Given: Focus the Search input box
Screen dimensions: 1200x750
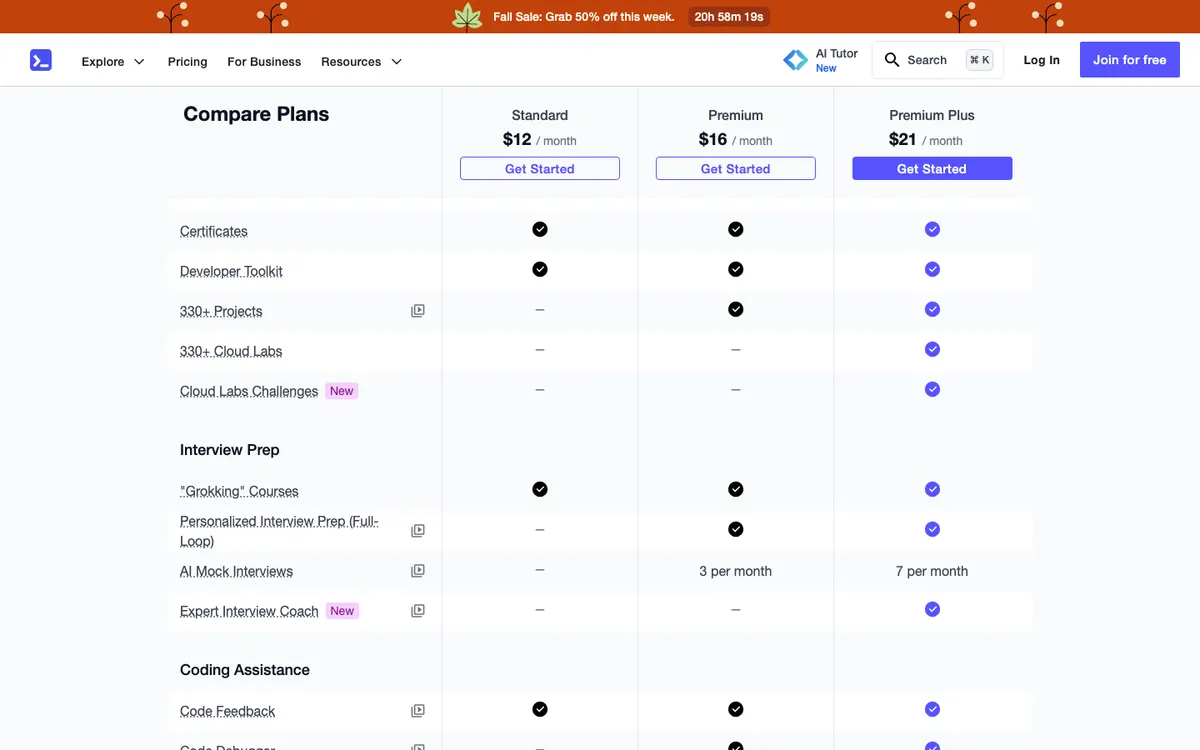Looking at the screenshot, I should click(937, 60).
